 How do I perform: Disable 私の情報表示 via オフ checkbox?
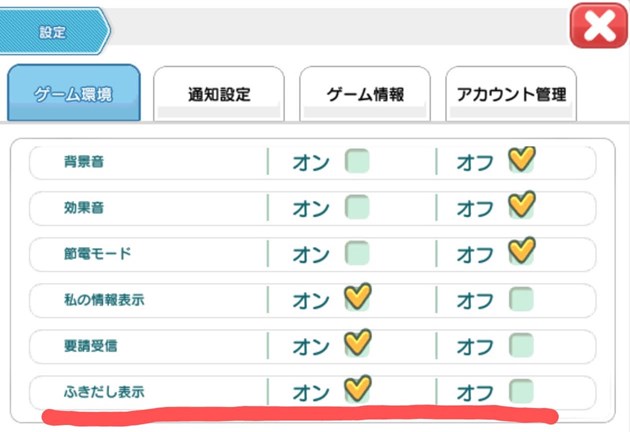521,299
